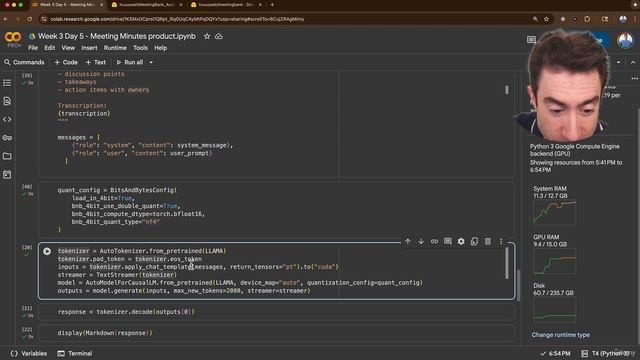Open the browser extensions puzzle icon
Viewport: 640px width, 360px height.
point(587,19)
